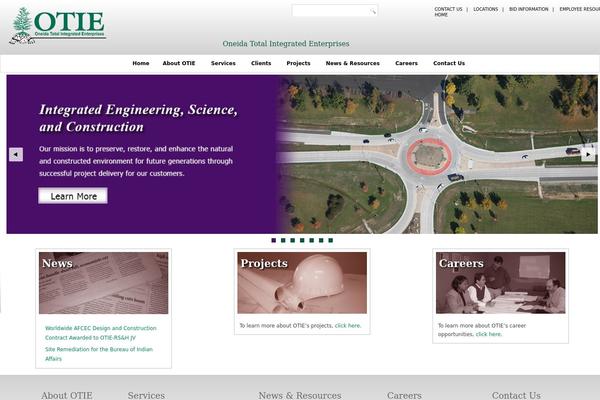Click 'click here' link under Careers
Screen dimensions: 600x400
coord(489,334)
